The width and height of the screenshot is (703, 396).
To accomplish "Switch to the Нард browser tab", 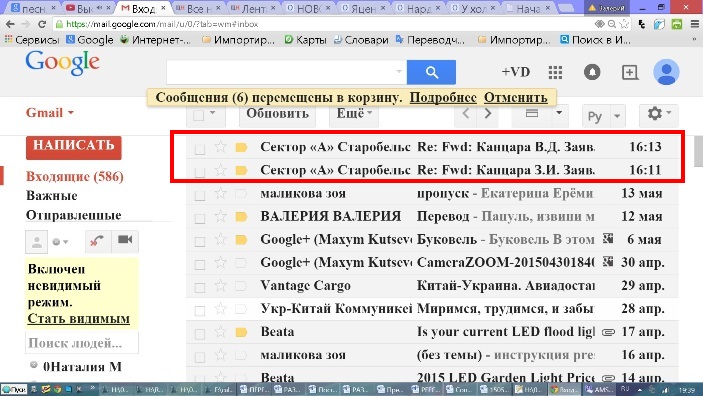I will tap(419, 8).
